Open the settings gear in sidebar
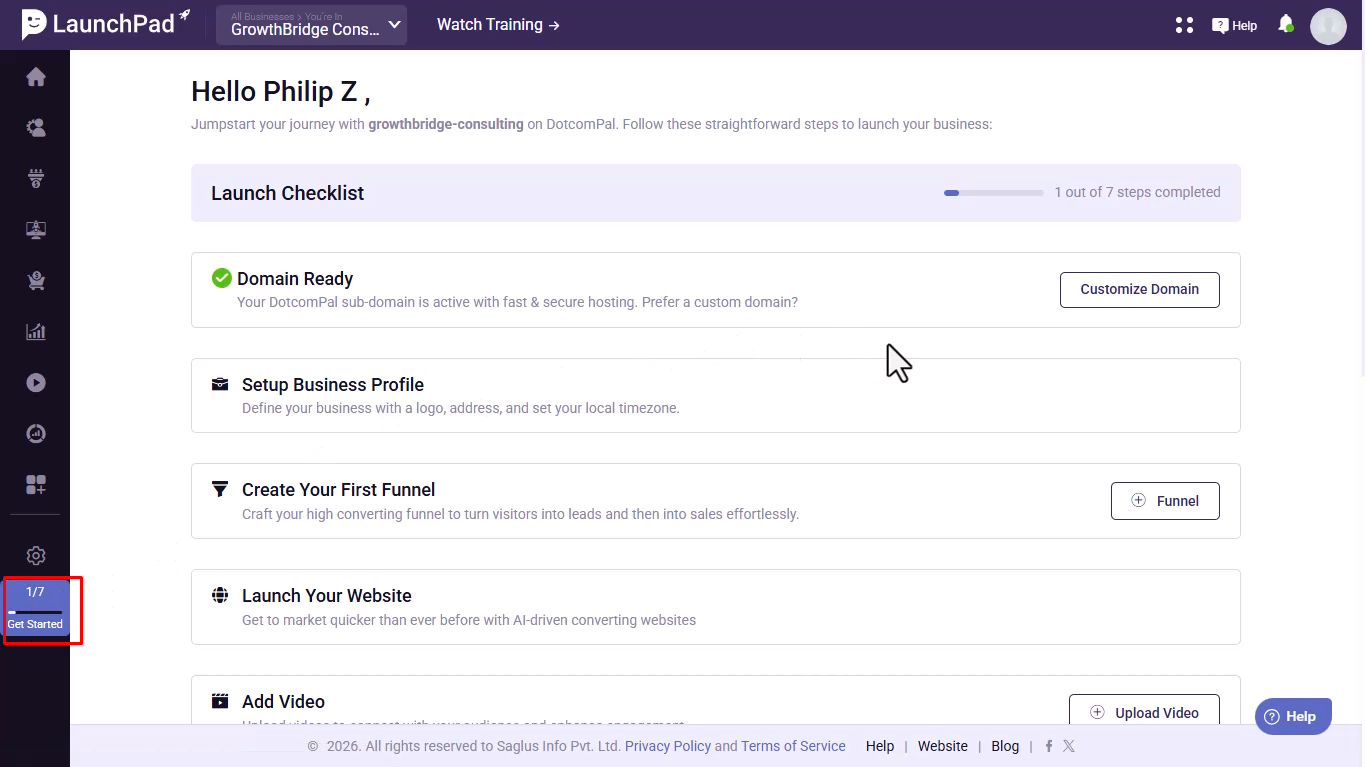Image resolution: width=1365 pixels, height=767 pixels. (36, 556)
